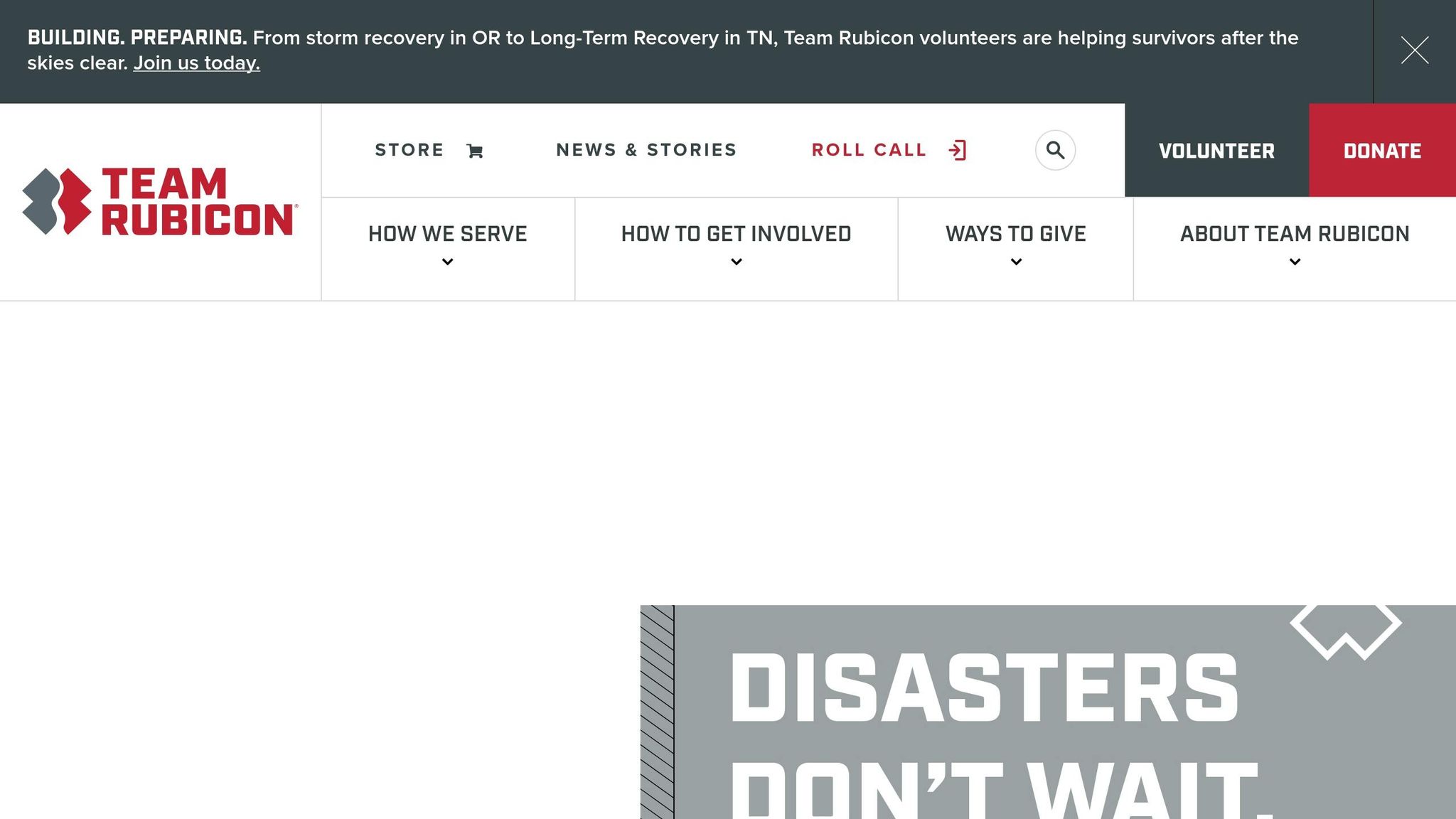Open the shopping cart icon beside STORE
The height and width of the screenshot is (819, 1456).
pyautogui.click(x=475, y=150)
